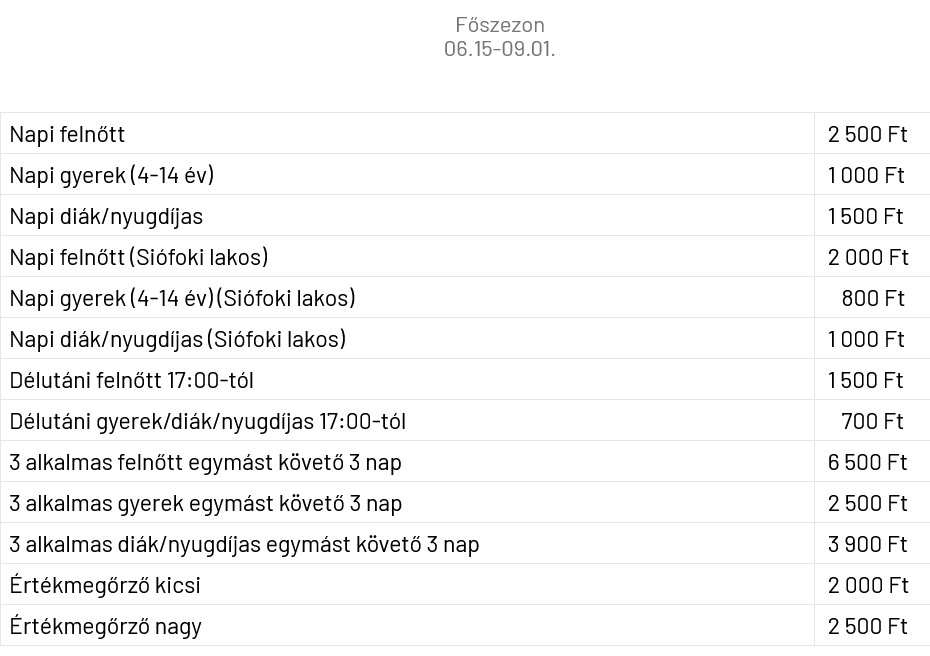This screenshot has width=930, height=656.
Task: Select the Napi diák/nyugdíjas row label
Action: (x=106, y=216)
